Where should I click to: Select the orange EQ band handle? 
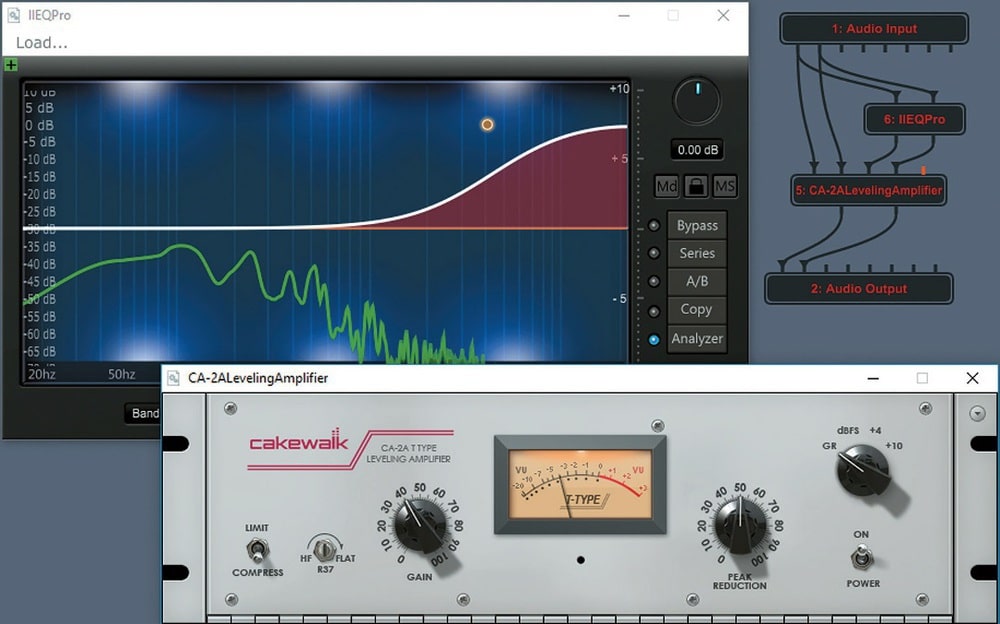click(487, 124)
